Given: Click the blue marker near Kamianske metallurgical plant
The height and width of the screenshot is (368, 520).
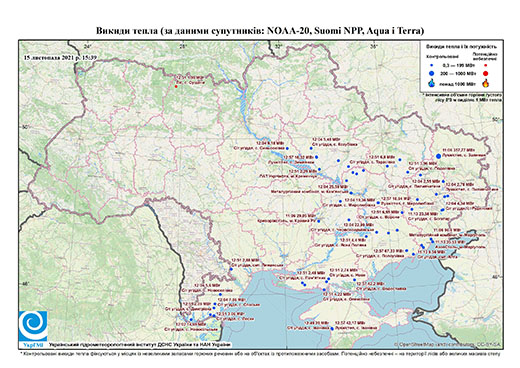Looking at the screenshot, I should [351, 193].
